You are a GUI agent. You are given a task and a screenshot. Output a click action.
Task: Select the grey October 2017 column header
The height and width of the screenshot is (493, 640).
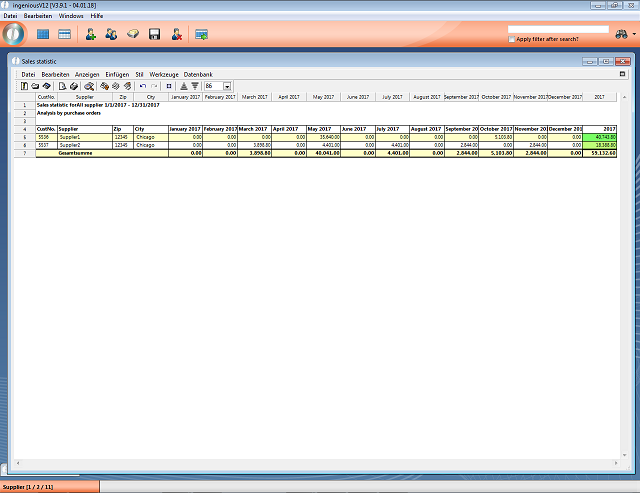click(x=496, y=97)
